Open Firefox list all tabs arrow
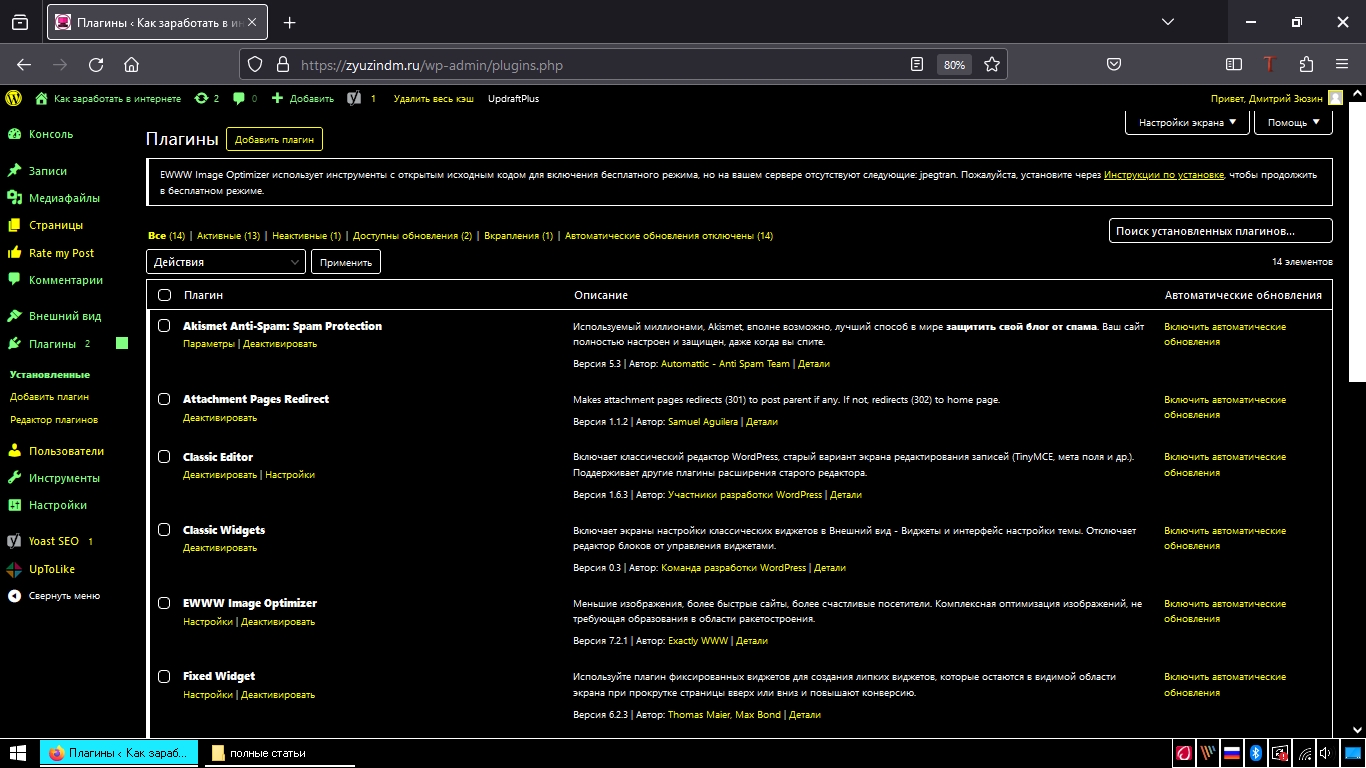The width and height of the screenshot is (1366, 768). click(1168, 22)
